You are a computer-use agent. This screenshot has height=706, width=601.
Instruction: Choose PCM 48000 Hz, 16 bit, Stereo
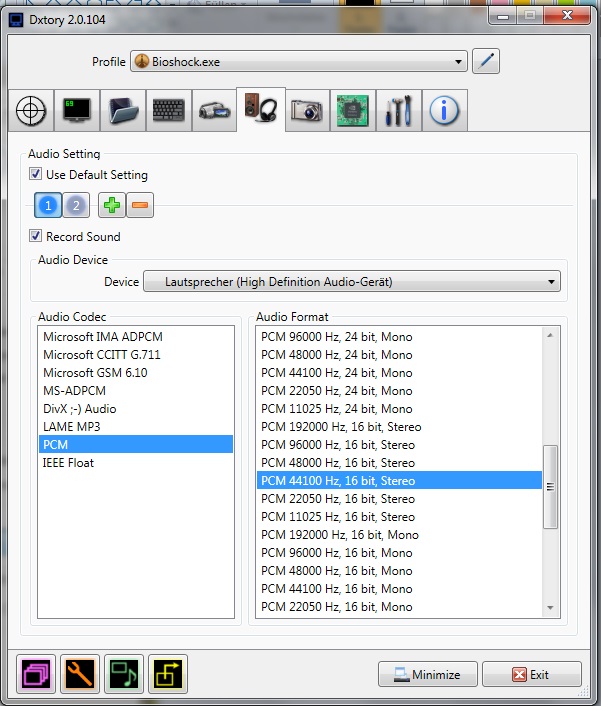coord(399,463)
